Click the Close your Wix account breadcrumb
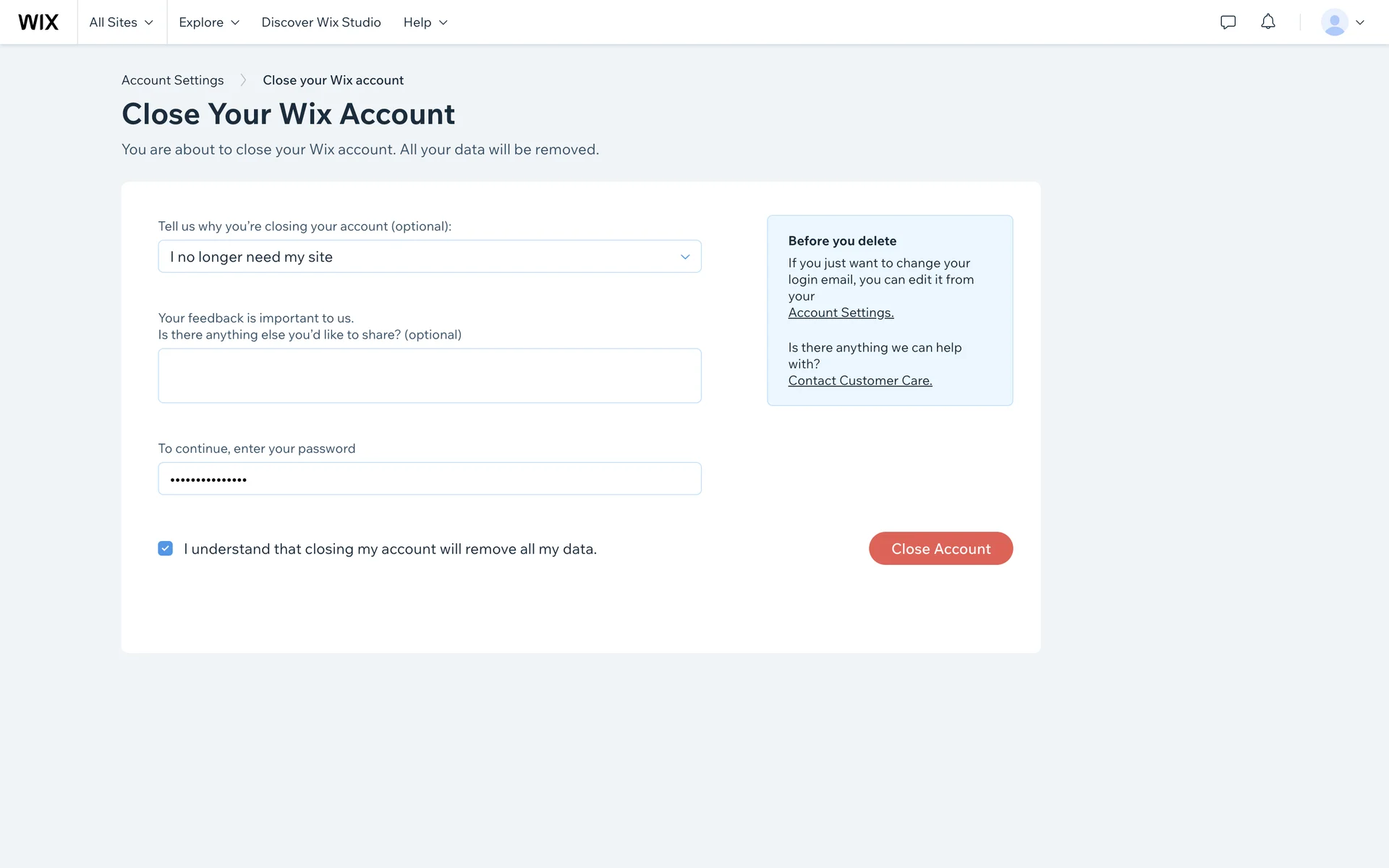Image resolution: width=1389 pixels, height=868 pixels. (333, 80)
